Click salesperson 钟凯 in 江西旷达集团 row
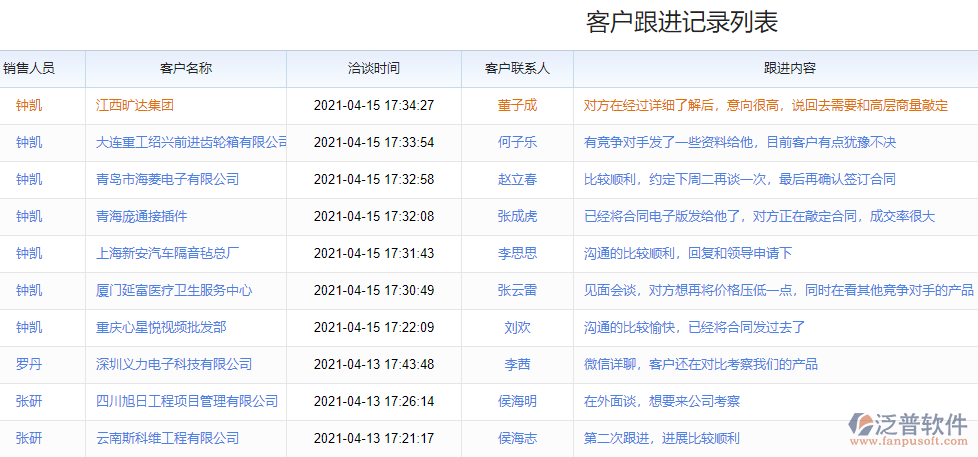The image size is (978, 457). pyautogui.click(x=29, y=105)
